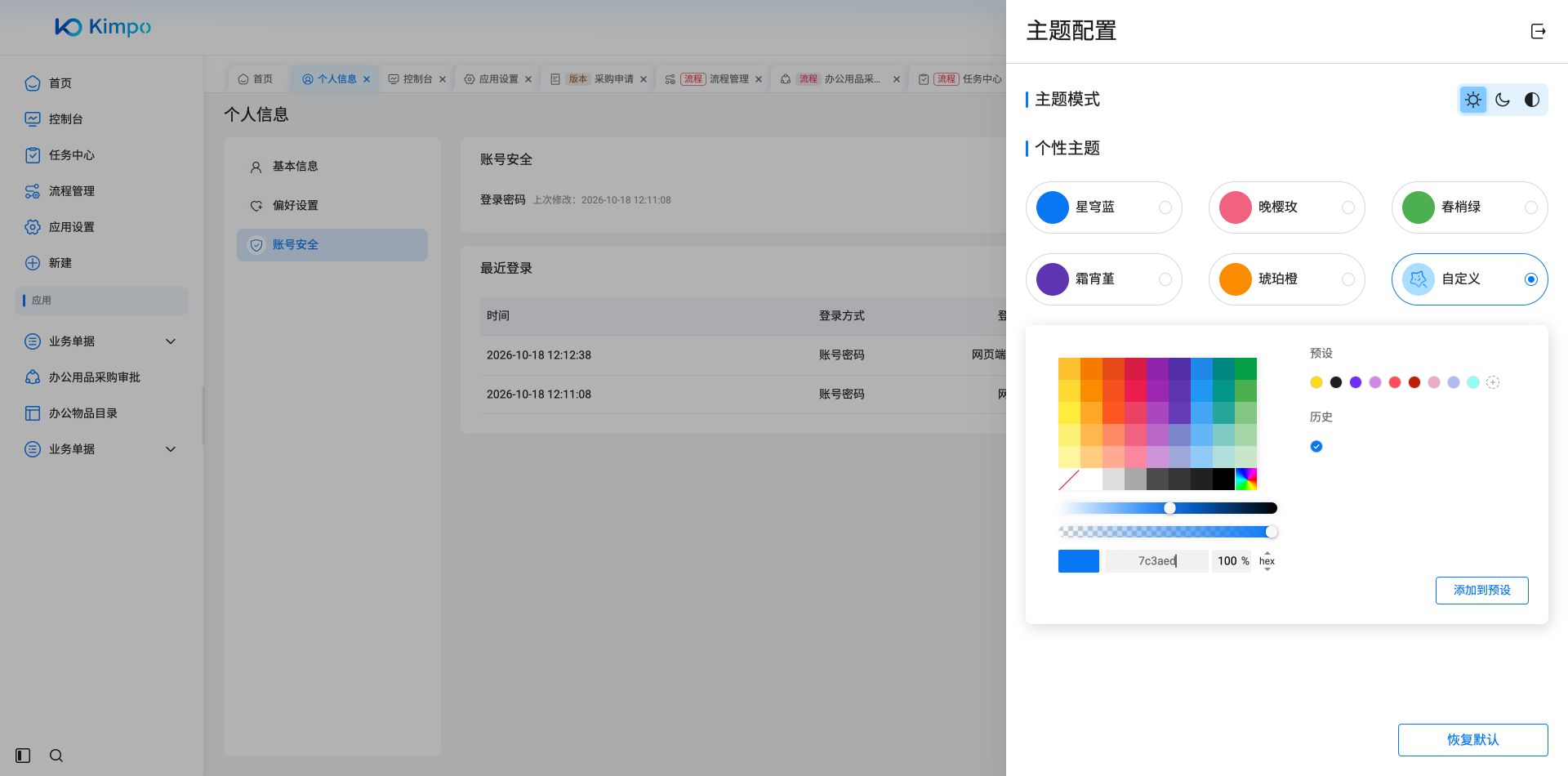
Task: Switch color format with hex up arrow
Action: pyautogui.click(x=1267, y=553)
